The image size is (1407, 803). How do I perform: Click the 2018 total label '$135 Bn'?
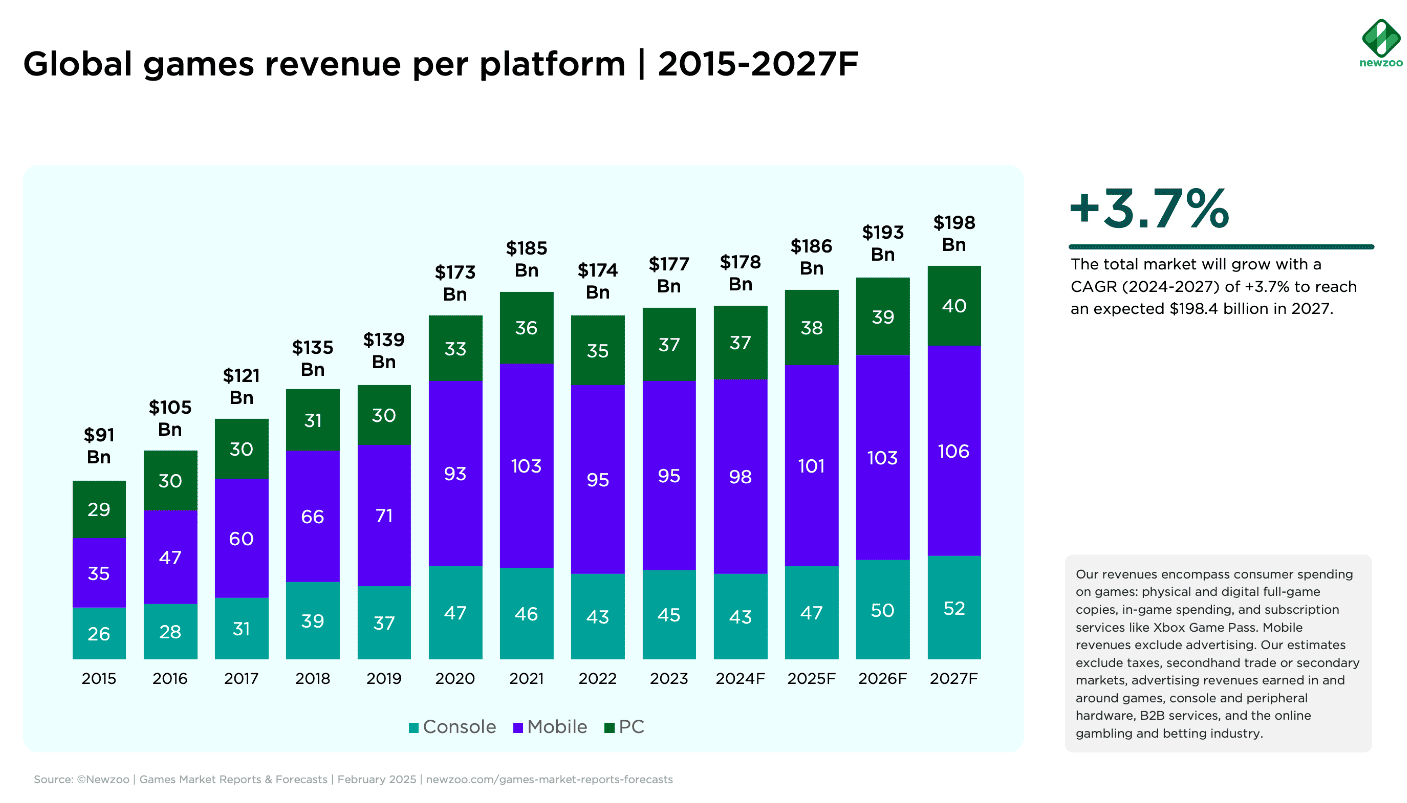point(313,358)
